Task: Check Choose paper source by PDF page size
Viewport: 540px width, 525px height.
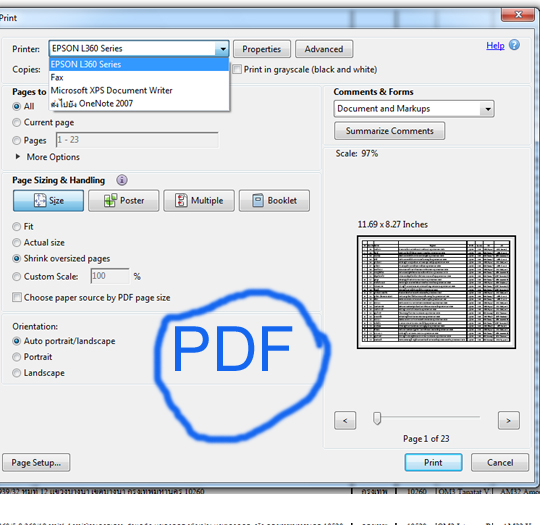Action: [x=17, y=297]
